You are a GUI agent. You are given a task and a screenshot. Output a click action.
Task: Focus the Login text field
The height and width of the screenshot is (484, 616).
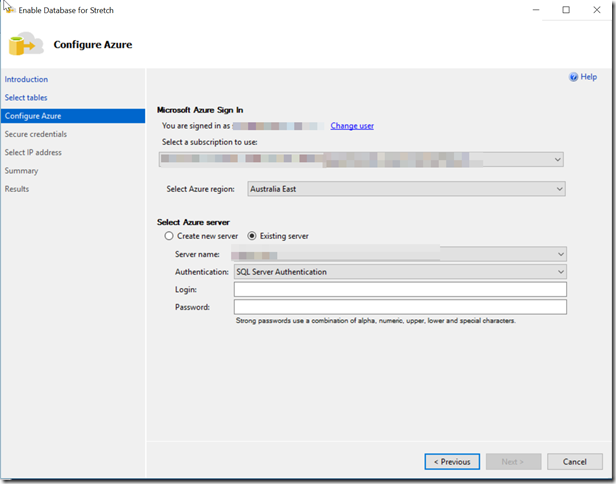[400, 290]
